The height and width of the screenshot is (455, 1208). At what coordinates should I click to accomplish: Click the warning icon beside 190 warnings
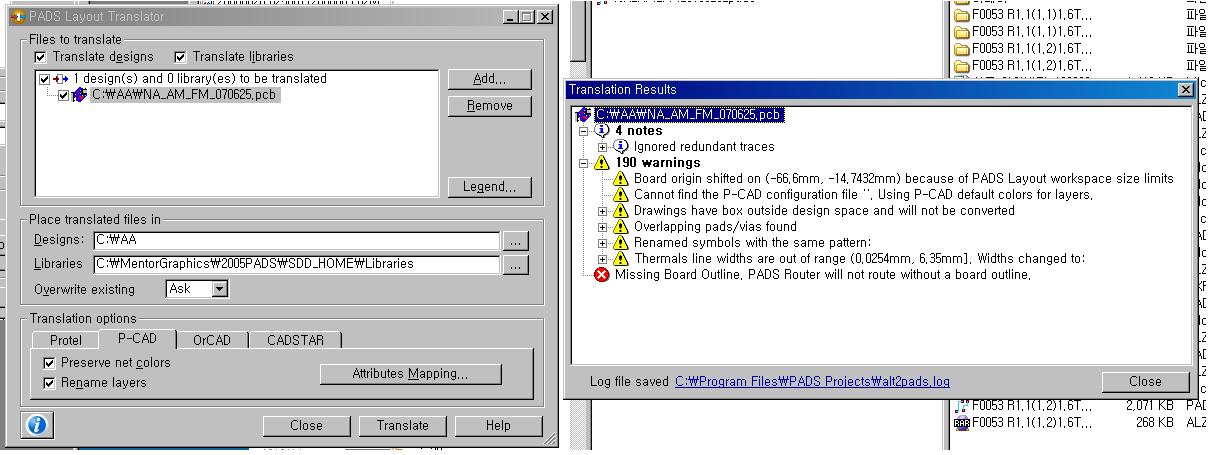point(601,163)
